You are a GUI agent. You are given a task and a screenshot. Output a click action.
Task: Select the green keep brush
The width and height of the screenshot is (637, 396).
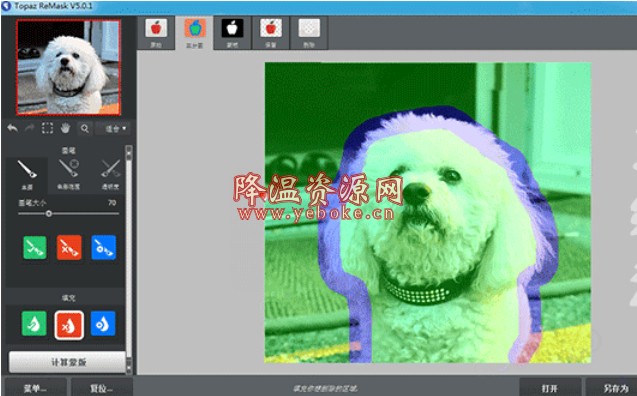click(x=35, y=247)
